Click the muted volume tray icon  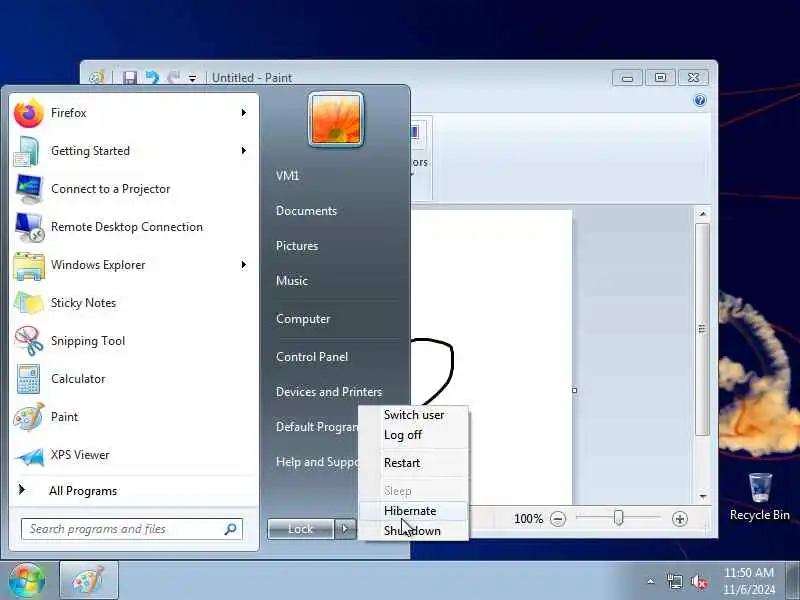coord(699,581)
